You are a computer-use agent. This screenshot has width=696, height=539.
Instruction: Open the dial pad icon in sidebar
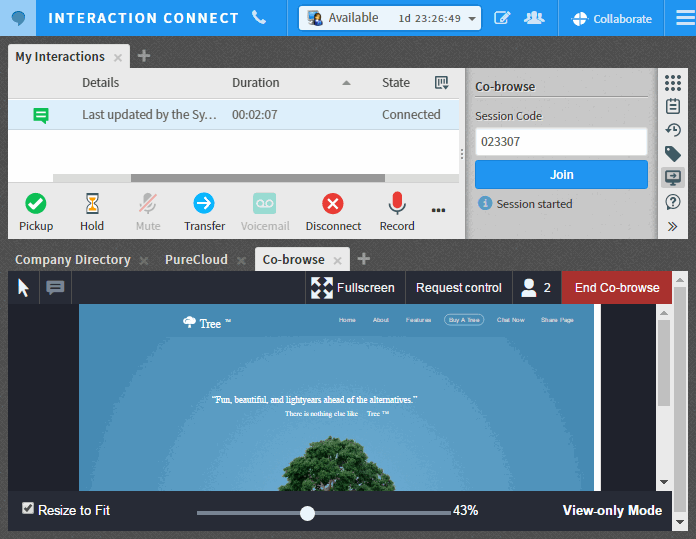click(x=673, y=83)
